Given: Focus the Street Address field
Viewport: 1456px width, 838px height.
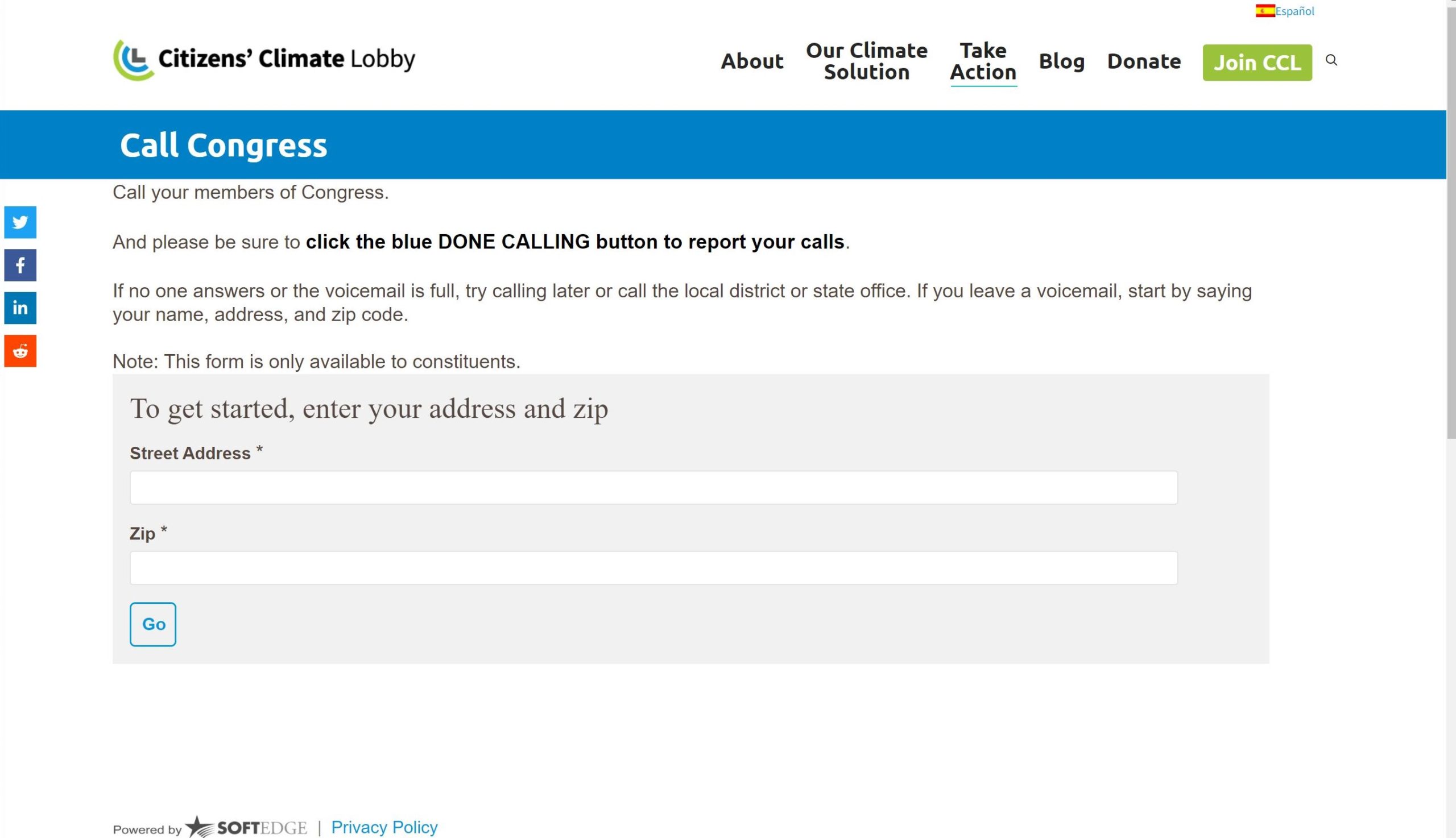Looking at the screenshot, I should 653,487.
